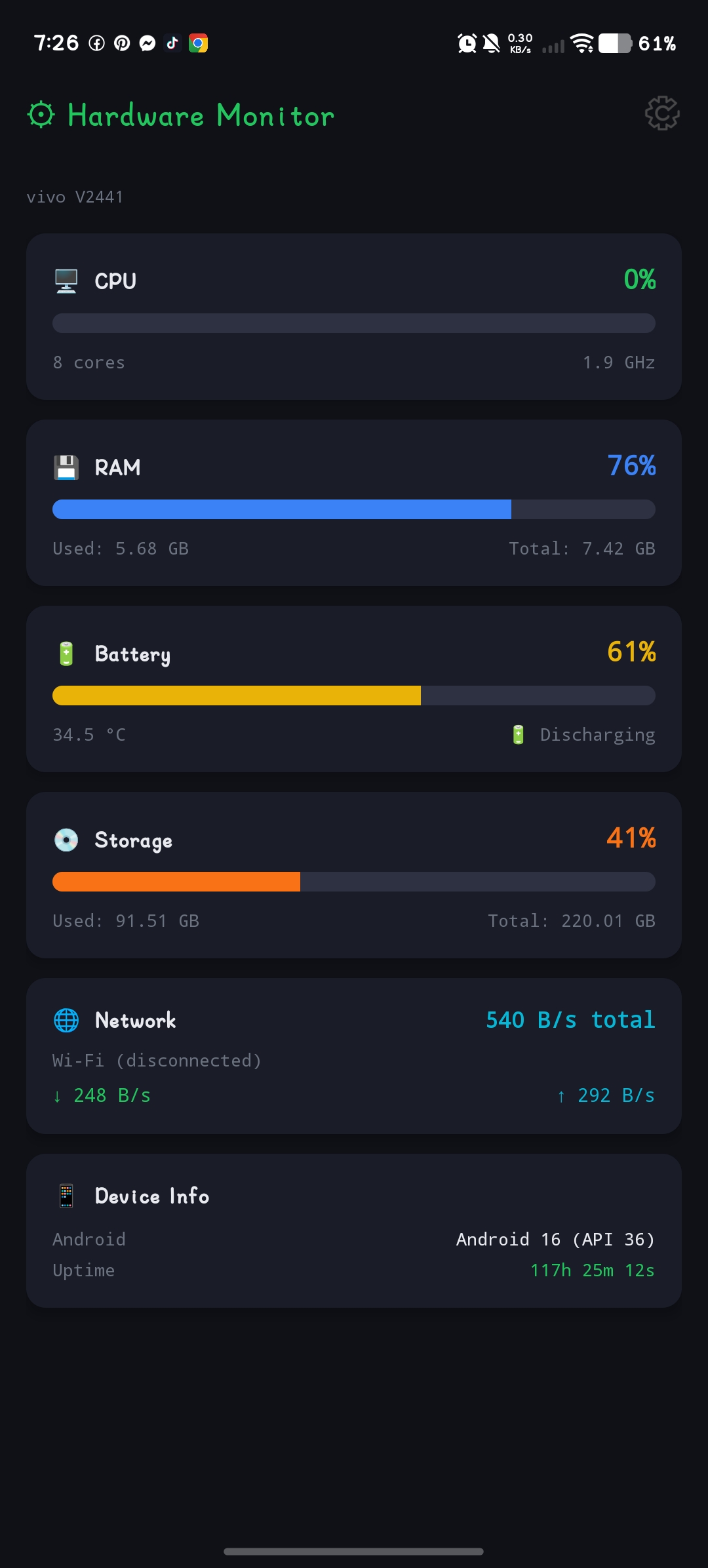Tap the Discharging battery status icon
708x1568 pixels.
click(518, 734)
